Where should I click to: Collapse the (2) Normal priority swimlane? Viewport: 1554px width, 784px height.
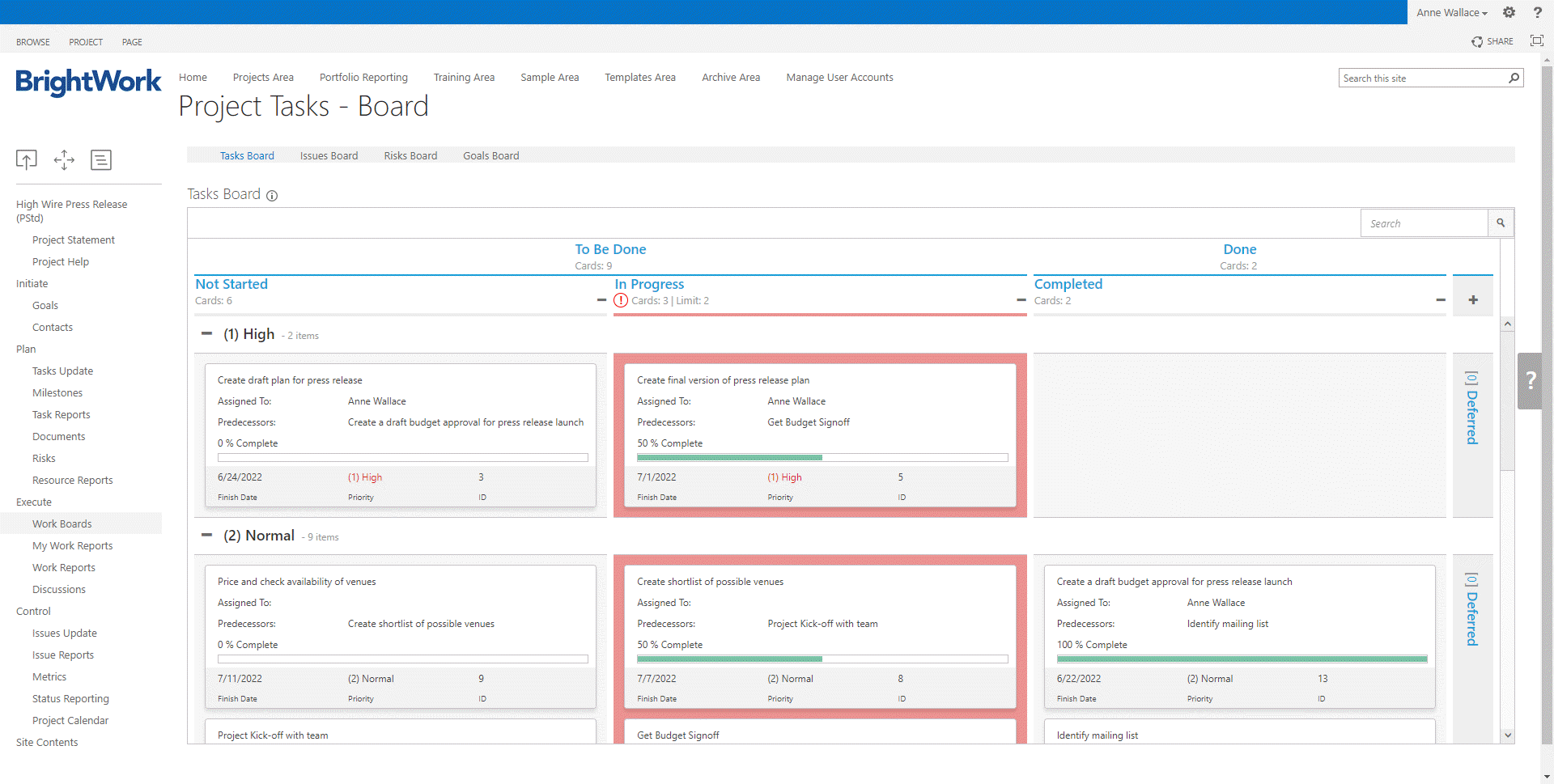click(x=207, y=535)
